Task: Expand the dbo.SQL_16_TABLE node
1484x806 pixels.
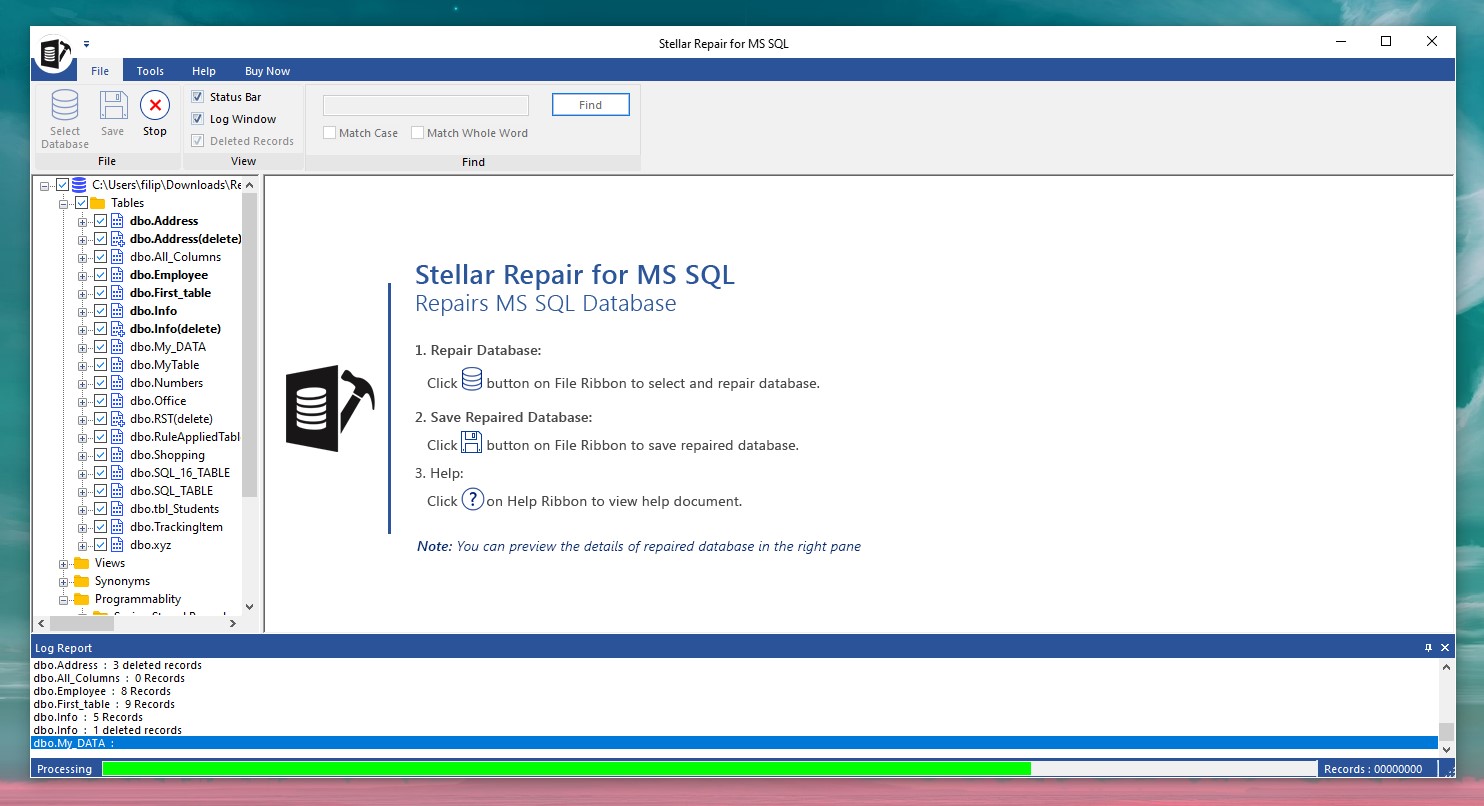Action: pos(83,473)
